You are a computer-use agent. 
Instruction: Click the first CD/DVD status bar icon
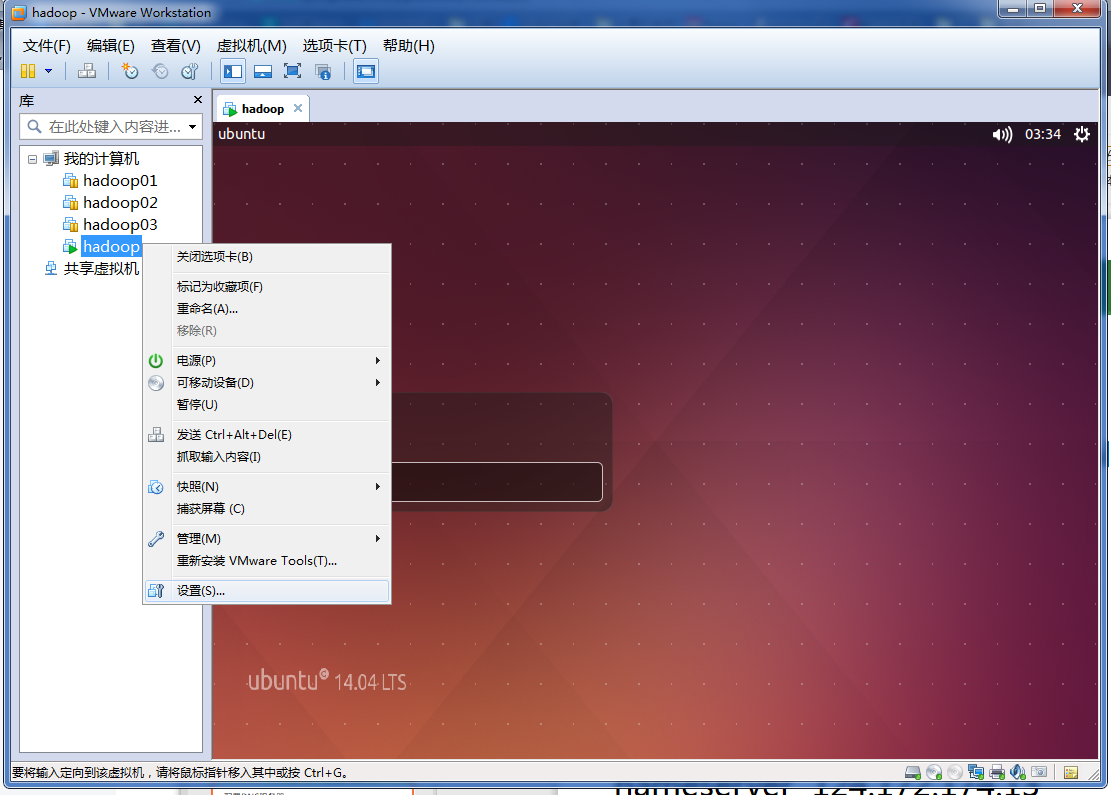pos(935,772)
